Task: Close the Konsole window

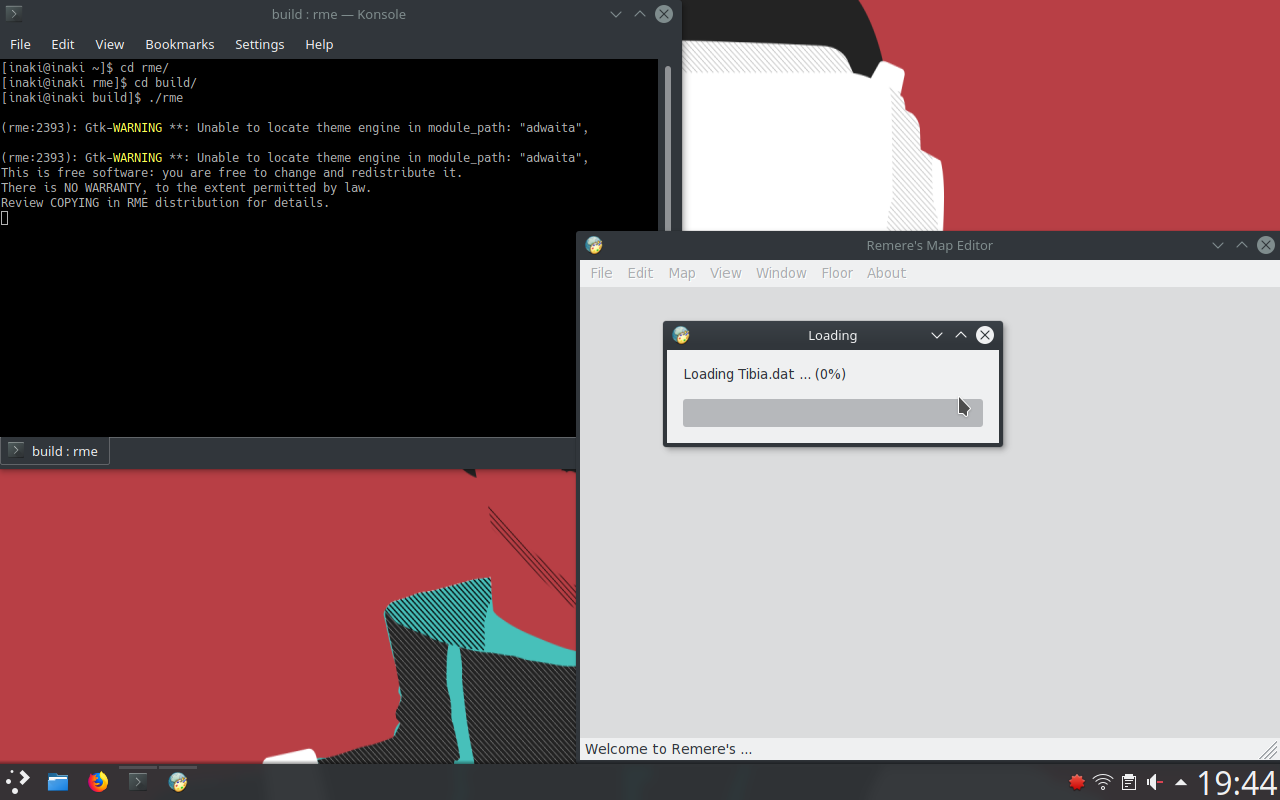Action: pos(664,14)
